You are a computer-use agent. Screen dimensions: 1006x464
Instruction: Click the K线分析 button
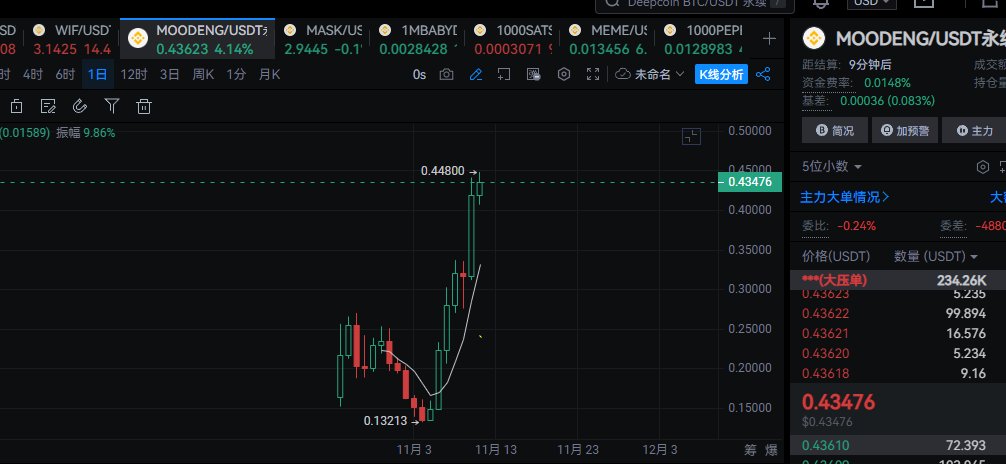(x=721, y=74)
